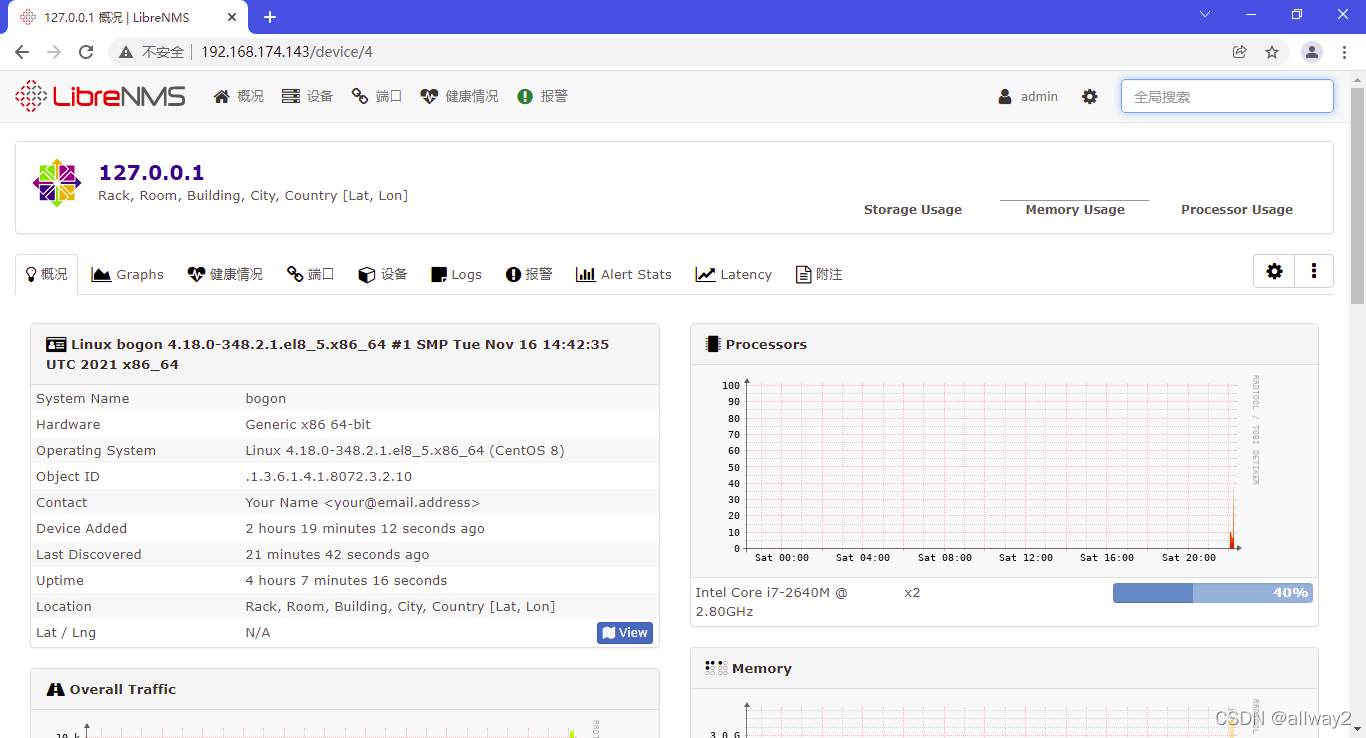Switch to the device 设备 inventory tab
Viewport: 1366px width, 738px height.
383,274
